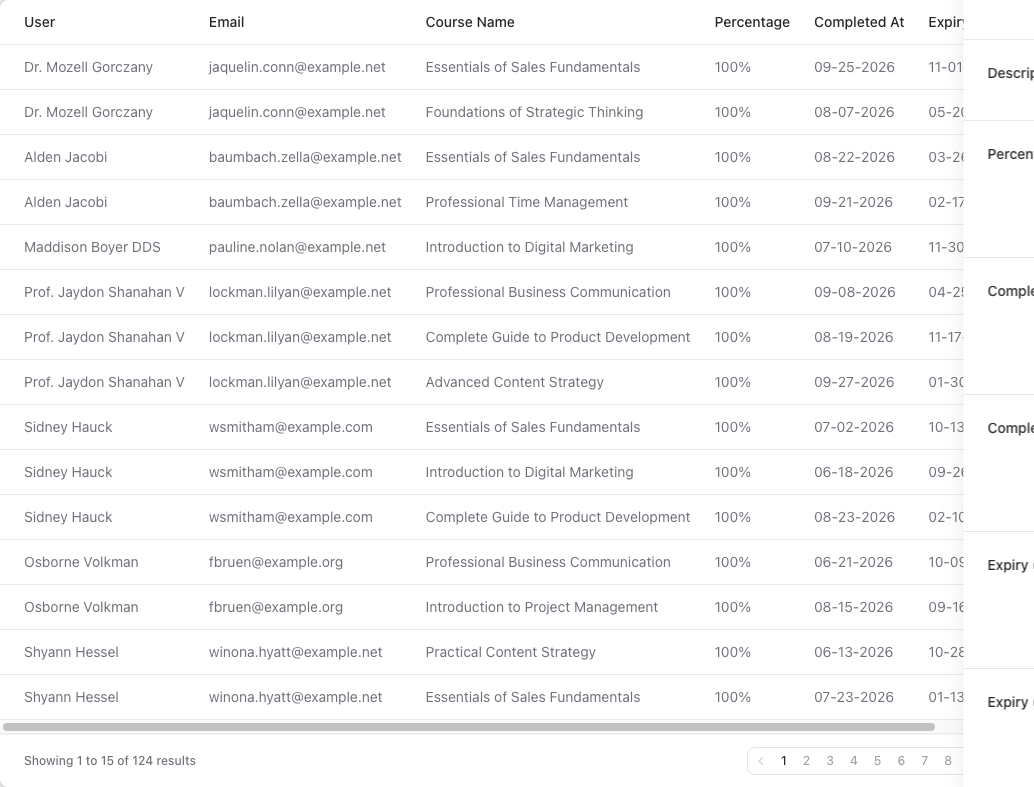Go to pagination page 6
The width and height of the screenshot is (1034, 787).
pyautogui.click(x=901, y=761)
